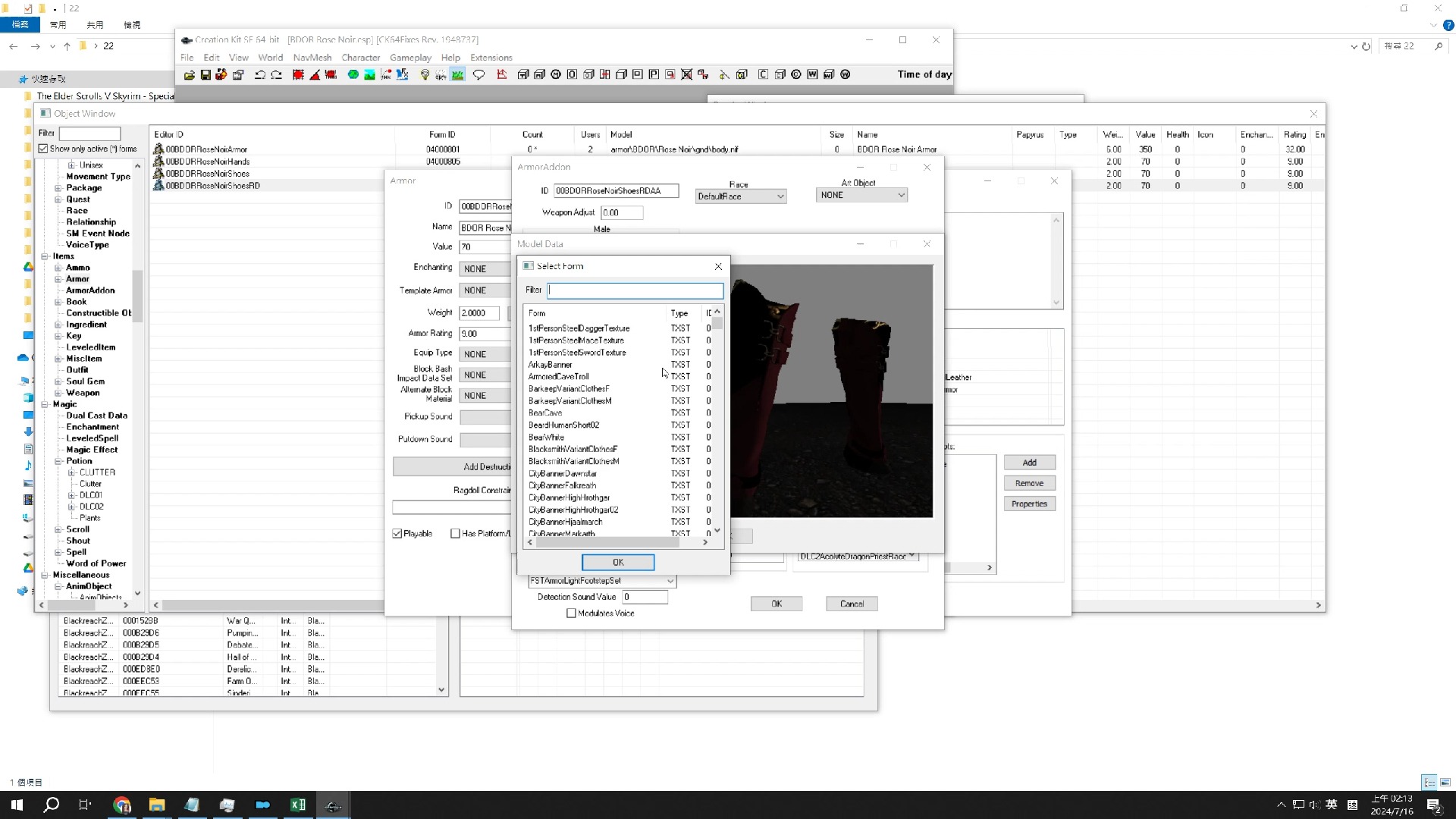
Task: Click the Undo arrow toolbar icon
Action: (x=259, y=74)
